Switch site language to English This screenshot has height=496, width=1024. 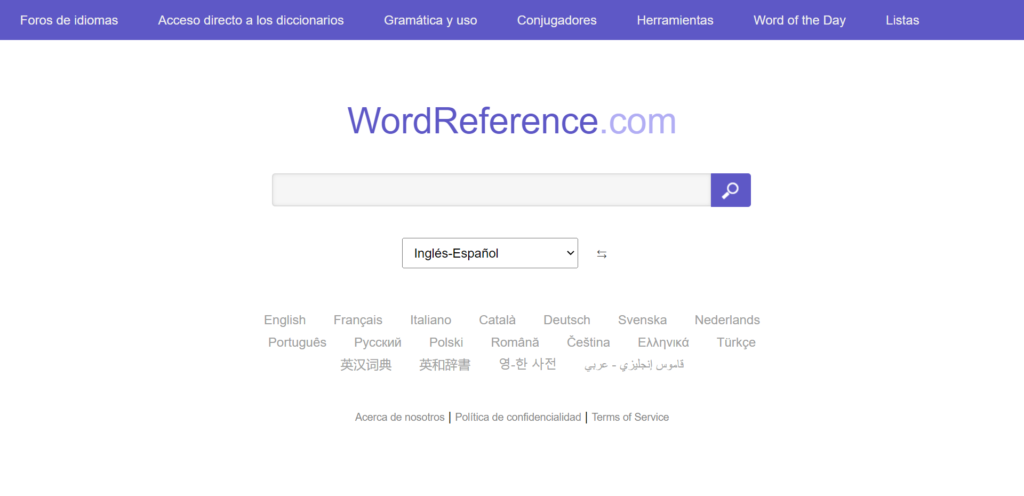tap(285, 320)
